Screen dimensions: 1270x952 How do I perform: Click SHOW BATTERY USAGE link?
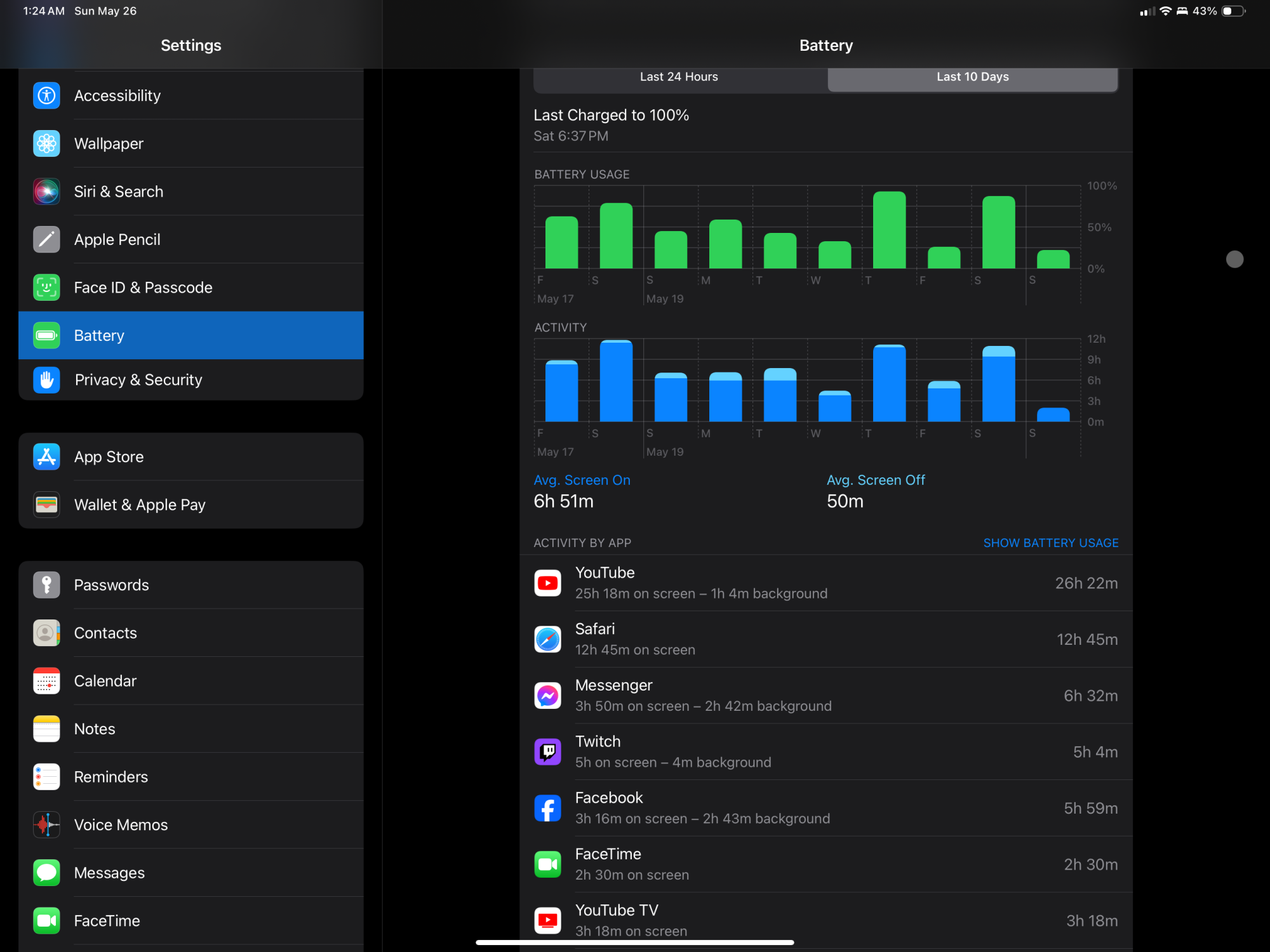[x=1050, y=543]
